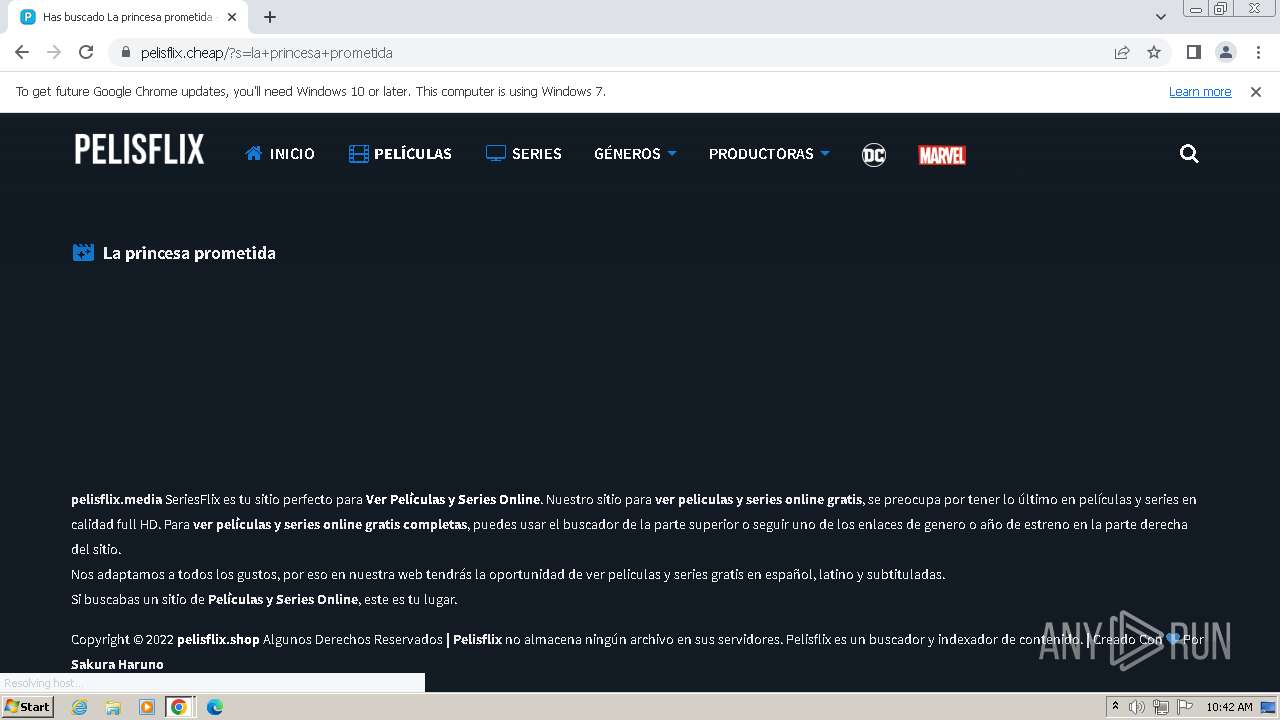Bookmark this page with the star
Viewport: 1280px width, 720px height.
(1154, 53)
